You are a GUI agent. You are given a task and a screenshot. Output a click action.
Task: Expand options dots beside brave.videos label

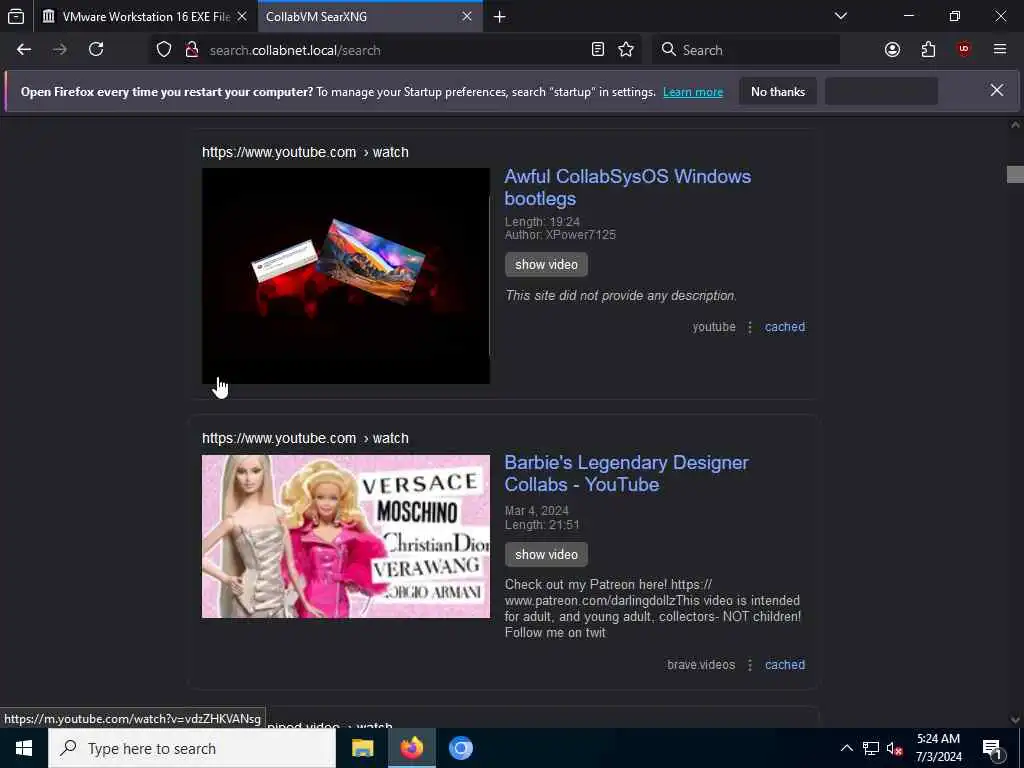[750, 665]
